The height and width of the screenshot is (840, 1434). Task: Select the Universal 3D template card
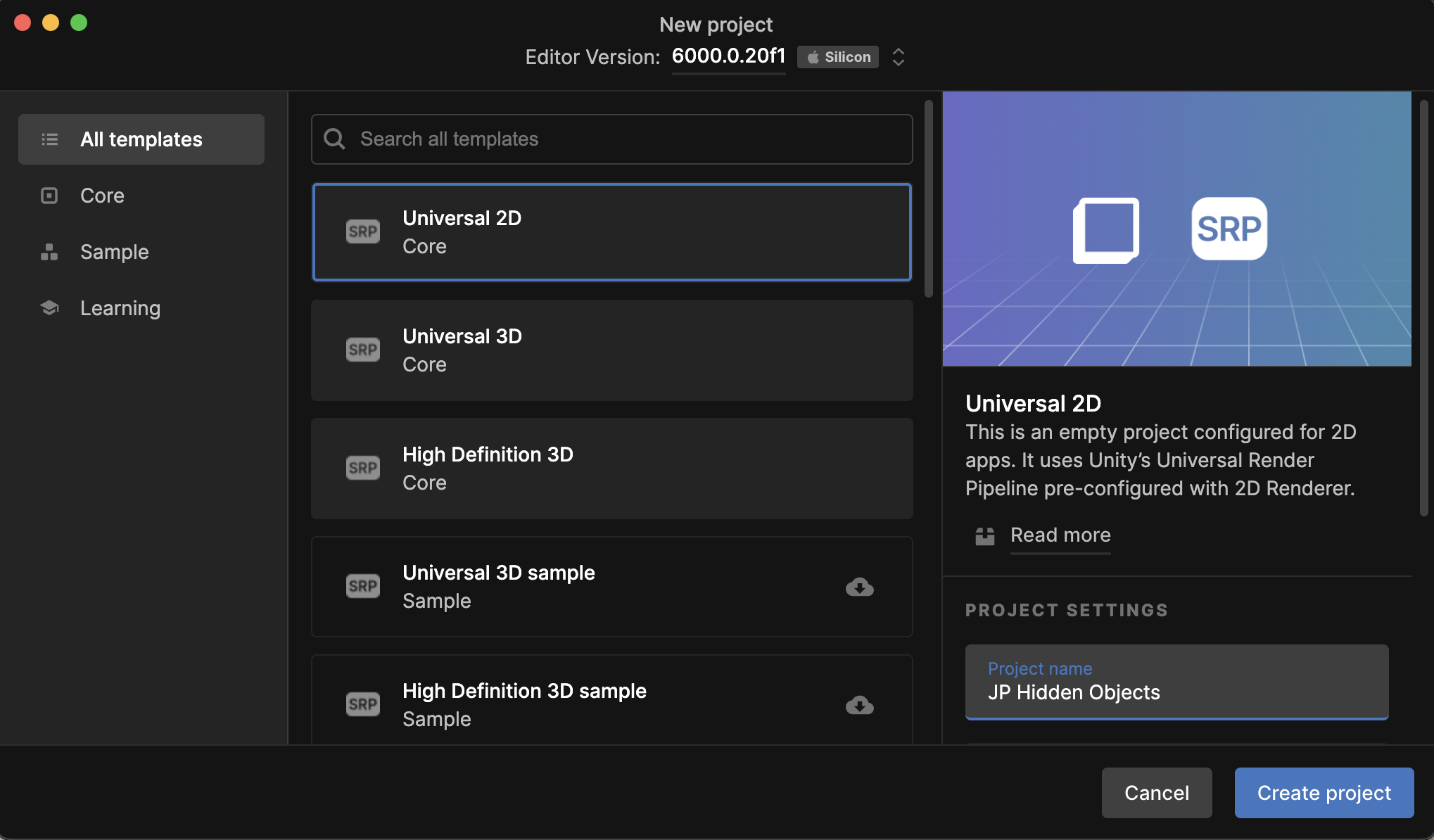tap(612, 350)
